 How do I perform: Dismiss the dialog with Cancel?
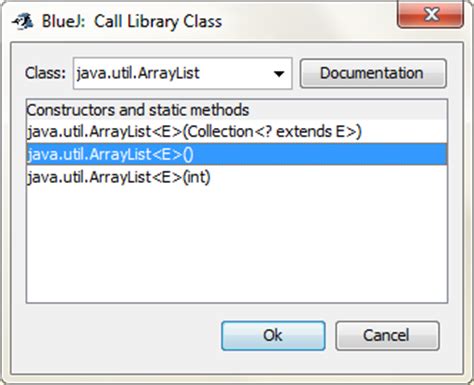pyautogui.click(x=387, y=335)
